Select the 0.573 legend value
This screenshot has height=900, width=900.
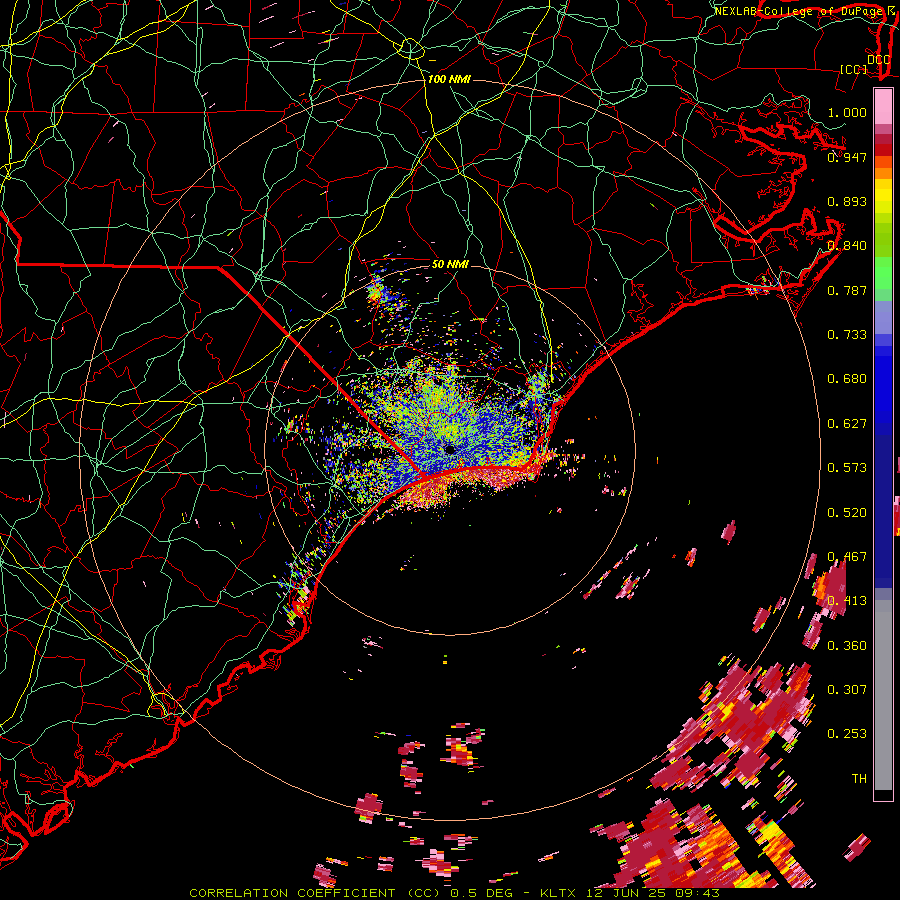point(847,468)
